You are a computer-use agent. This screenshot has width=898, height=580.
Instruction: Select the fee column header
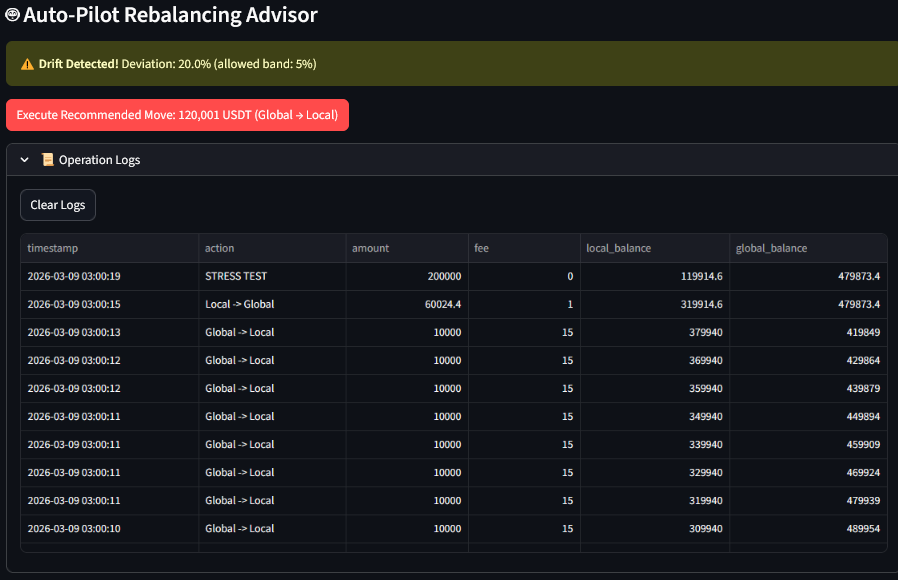coord(482,248)
